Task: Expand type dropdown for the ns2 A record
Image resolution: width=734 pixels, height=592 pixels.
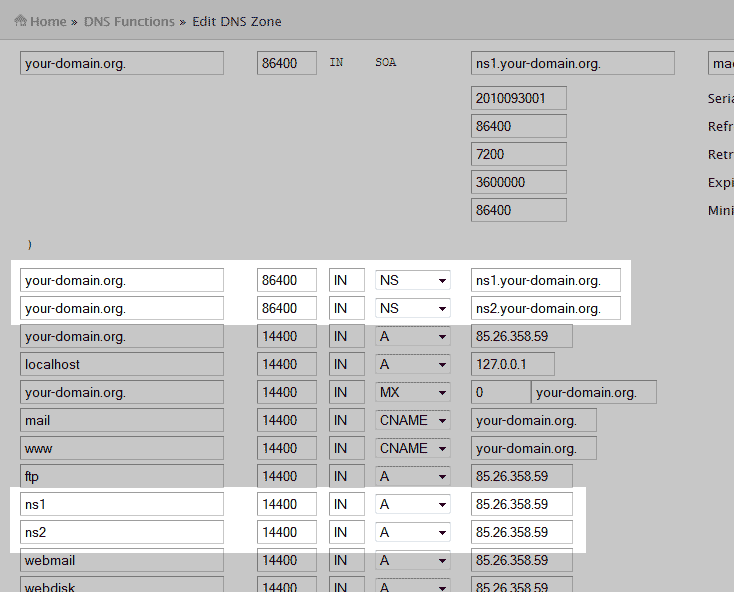Action: 413,532
